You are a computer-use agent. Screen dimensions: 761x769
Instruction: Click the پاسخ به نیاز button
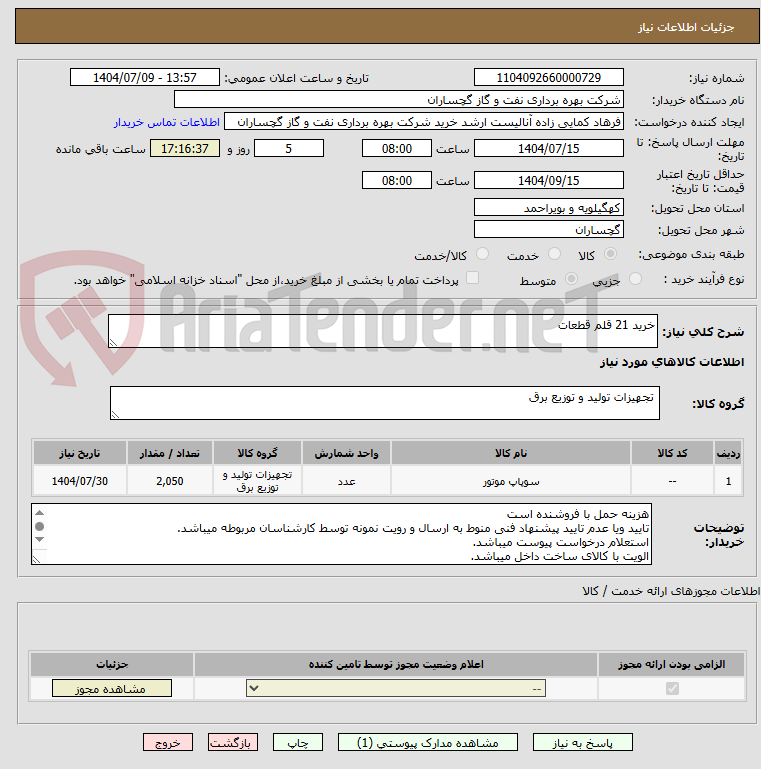click(583, 743)
